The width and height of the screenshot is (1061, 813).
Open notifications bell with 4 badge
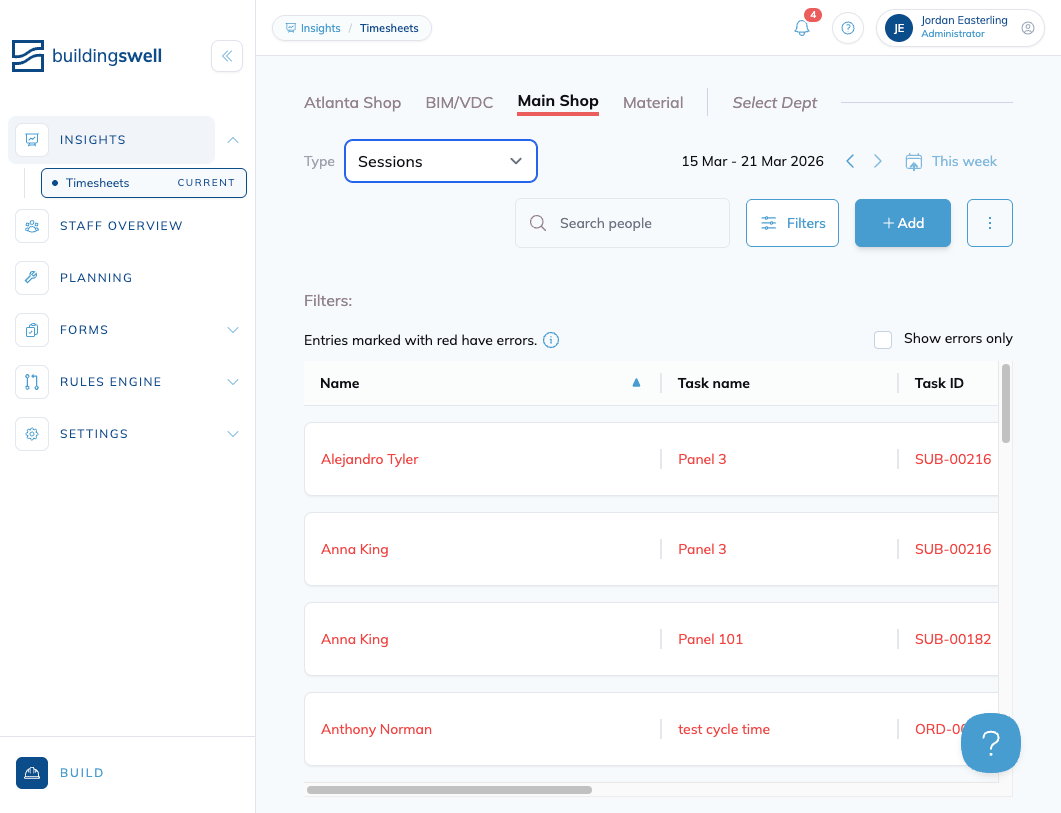click(803, 27)
